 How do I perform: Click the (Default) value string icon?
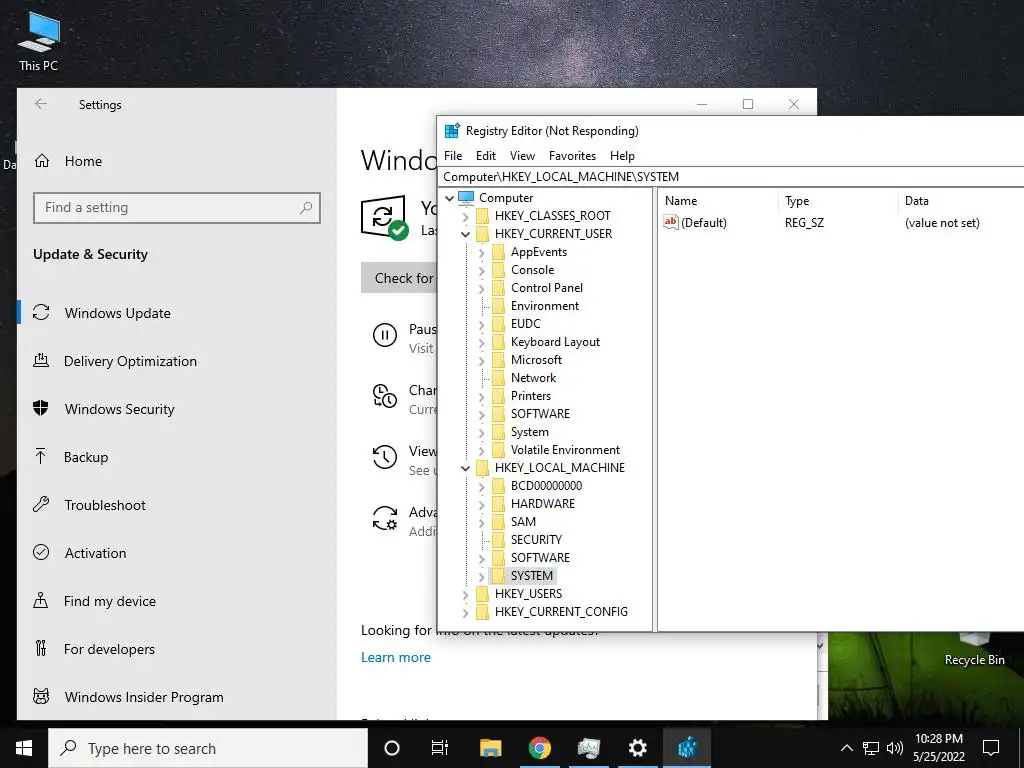click(x=671, y=222)
